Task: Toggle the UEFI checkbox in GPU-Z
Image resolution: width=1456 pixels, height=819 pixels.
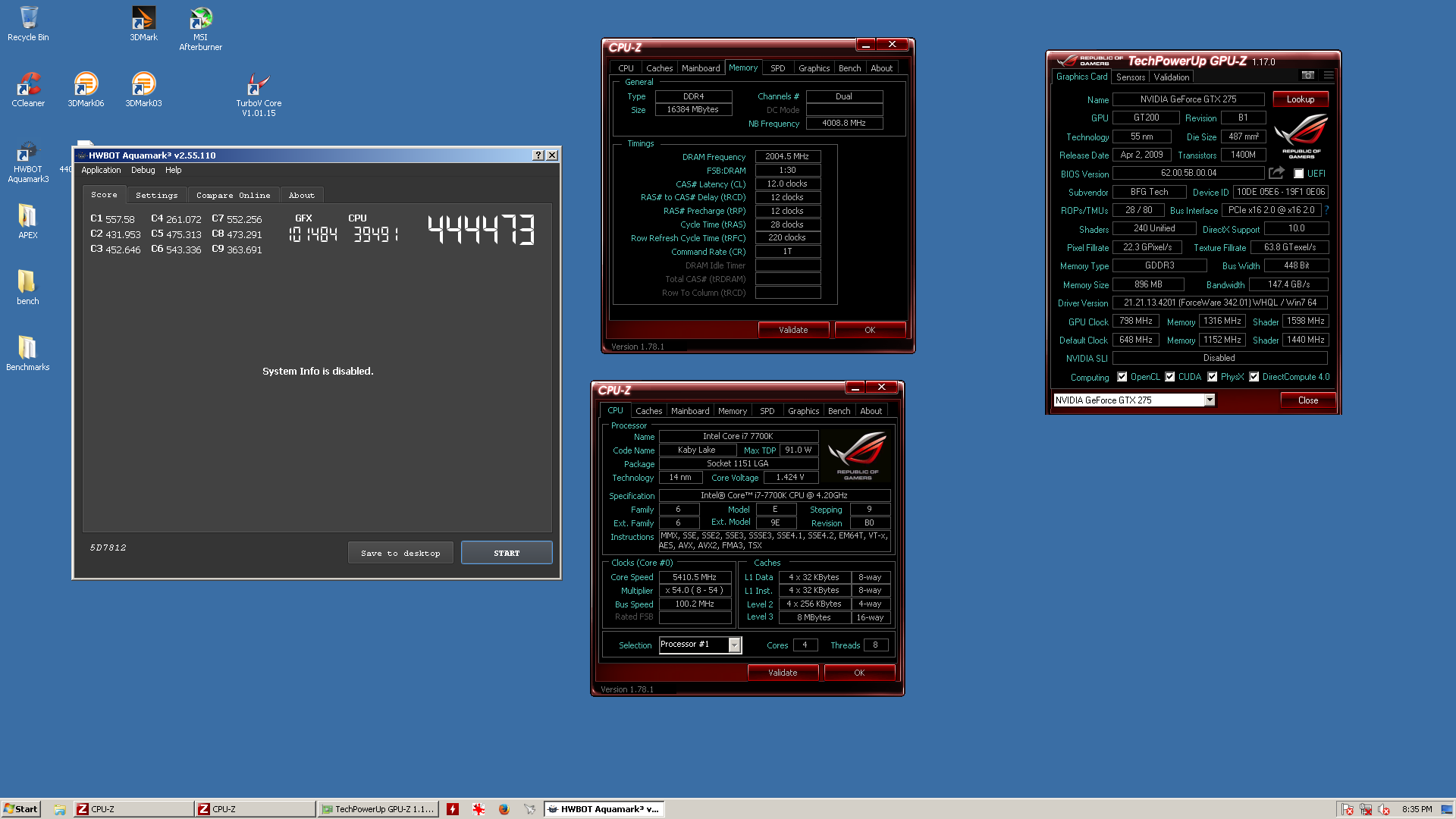Action: [1298, 174]
